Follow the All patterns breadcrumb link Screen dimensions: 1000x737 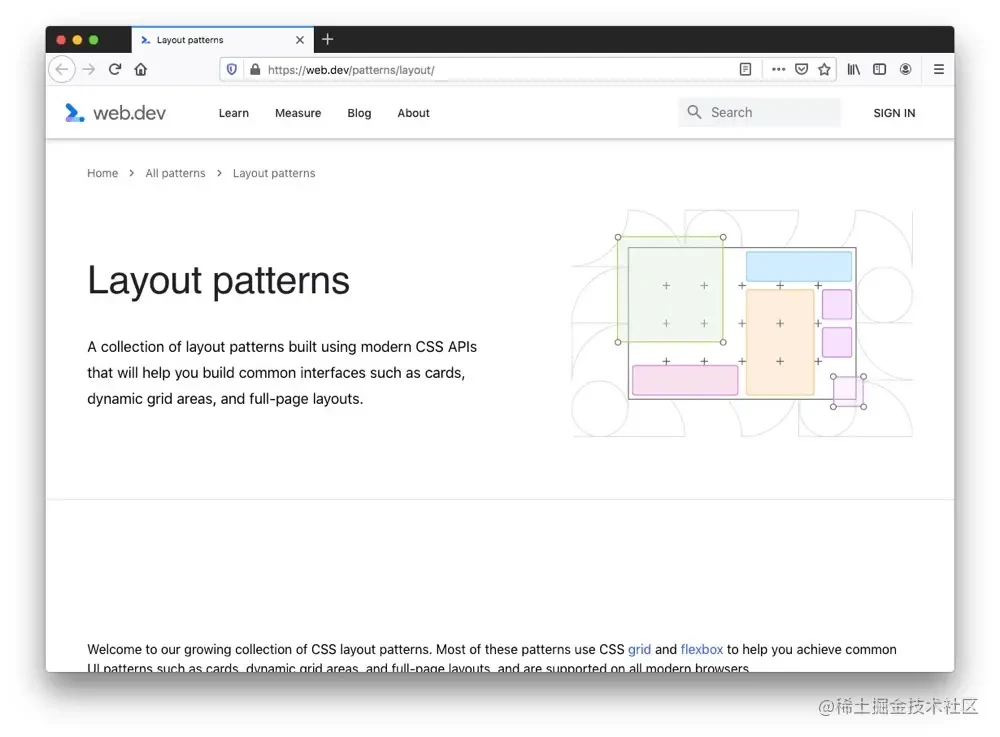(x=175, y=173)
